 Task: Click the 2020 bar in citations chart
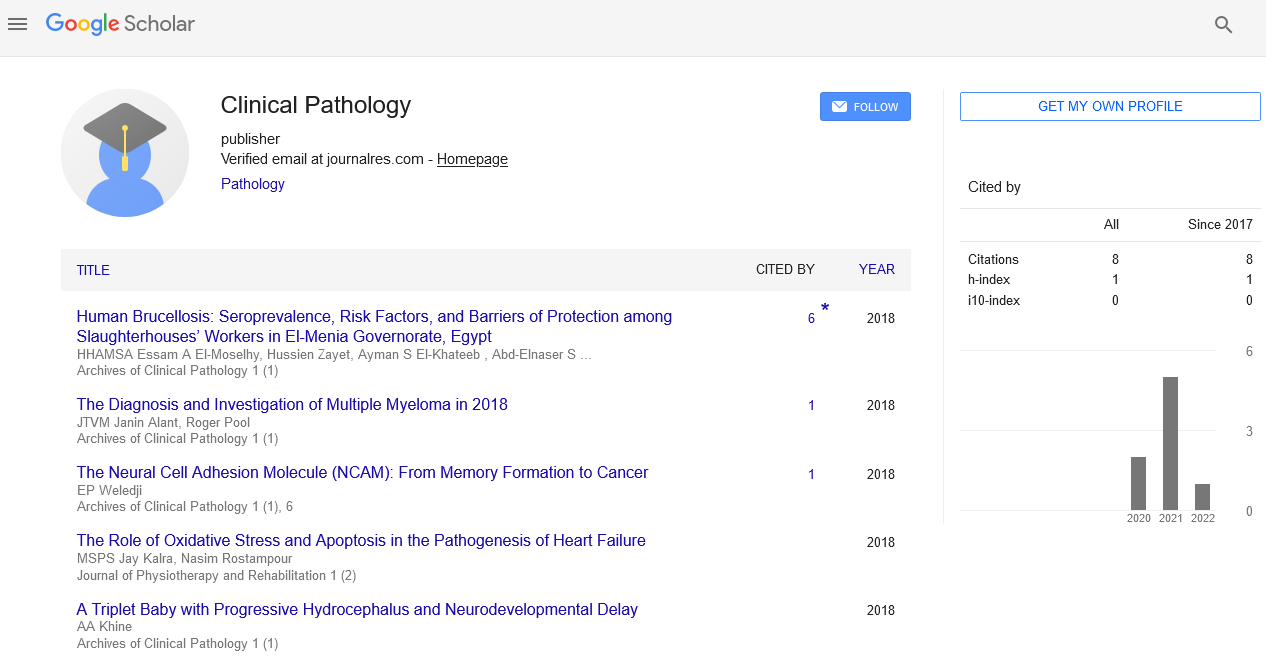tap(1138, 484)
